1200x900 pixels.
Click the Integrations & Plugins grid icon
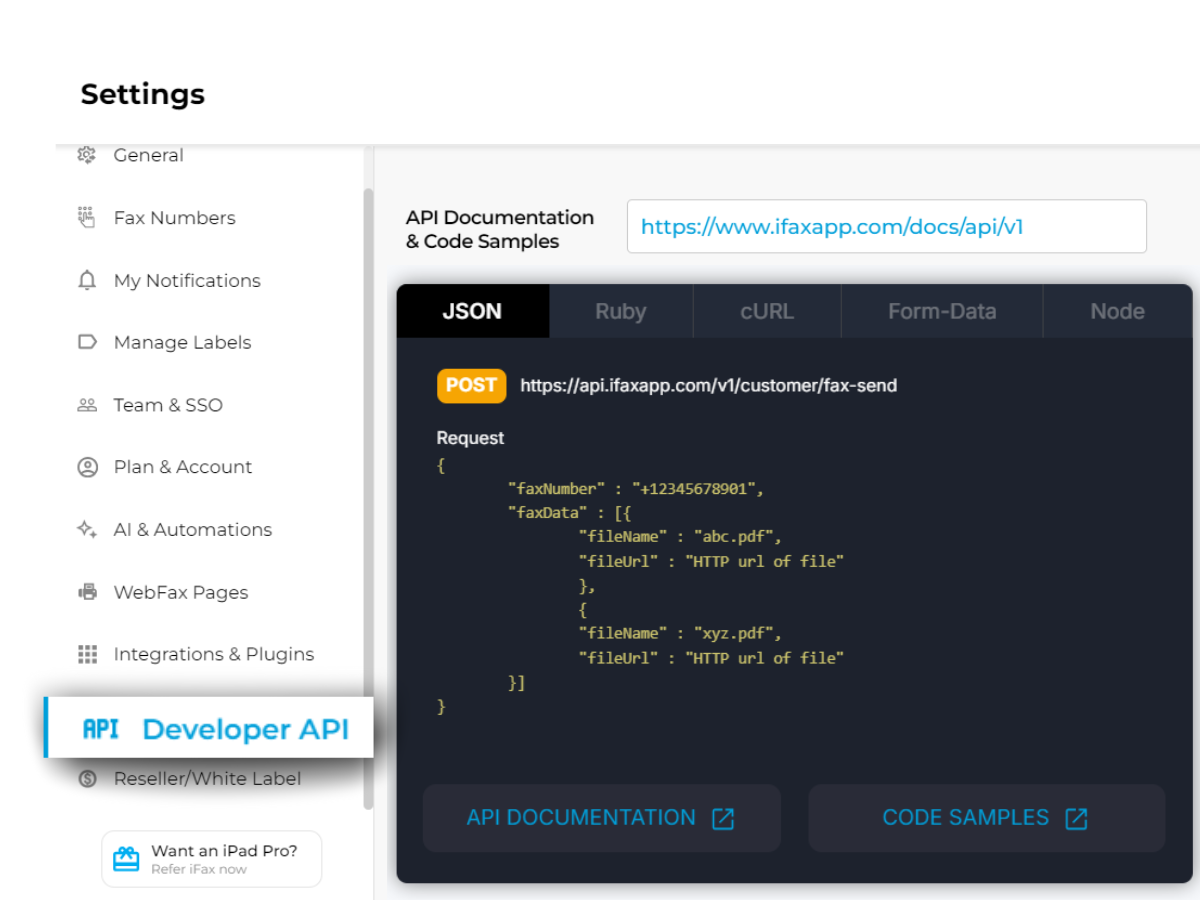(x=87, y=654)
